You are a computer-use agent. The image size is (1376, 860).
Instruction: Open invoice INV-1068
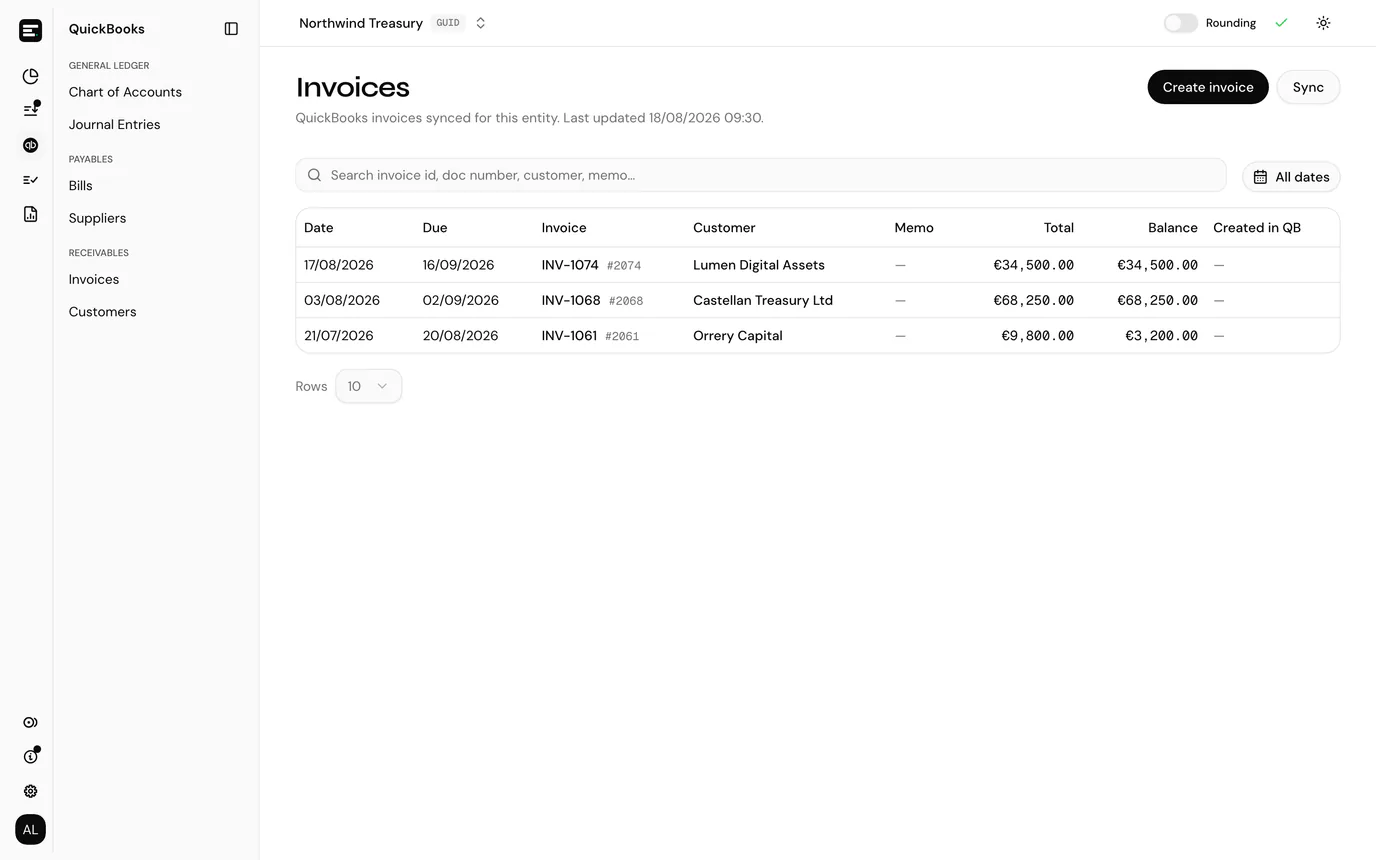pyautogui.click(x=571, y=300)
